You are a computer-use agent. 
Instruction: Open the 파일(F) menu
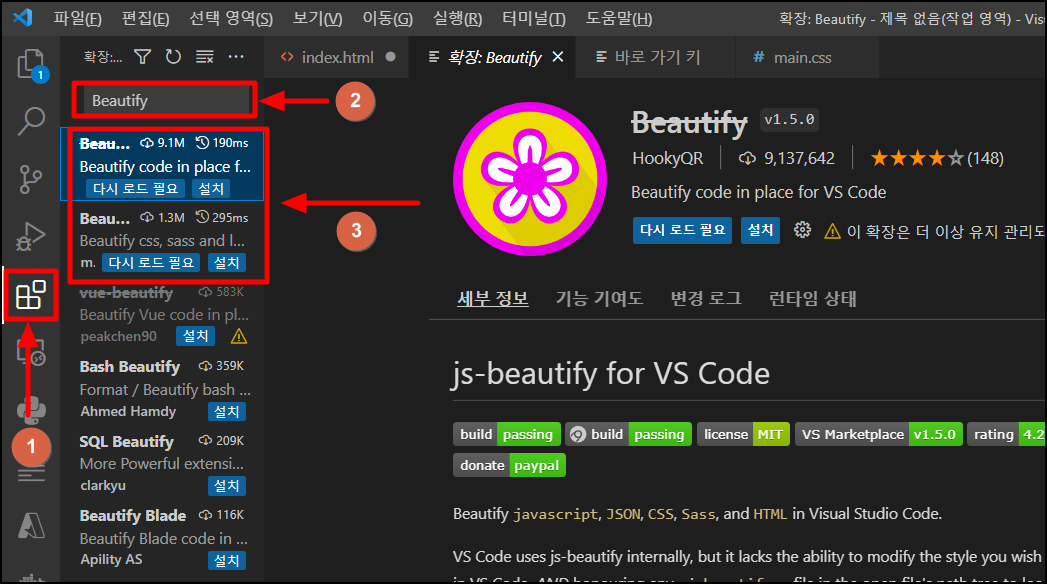pyautogui.click(x=77, y=18)
